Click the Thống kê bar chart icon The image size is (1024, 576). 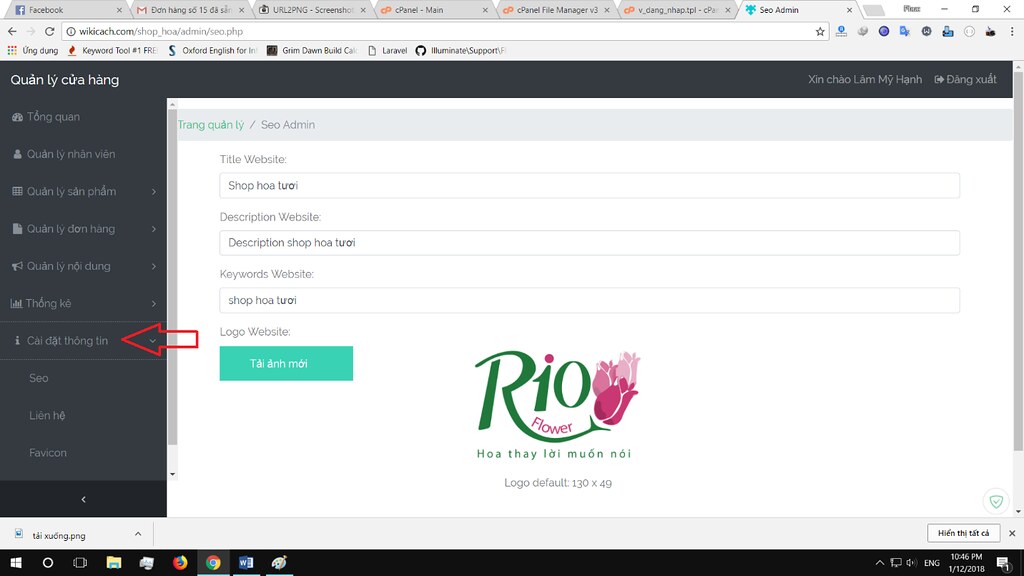pos(16,303)
